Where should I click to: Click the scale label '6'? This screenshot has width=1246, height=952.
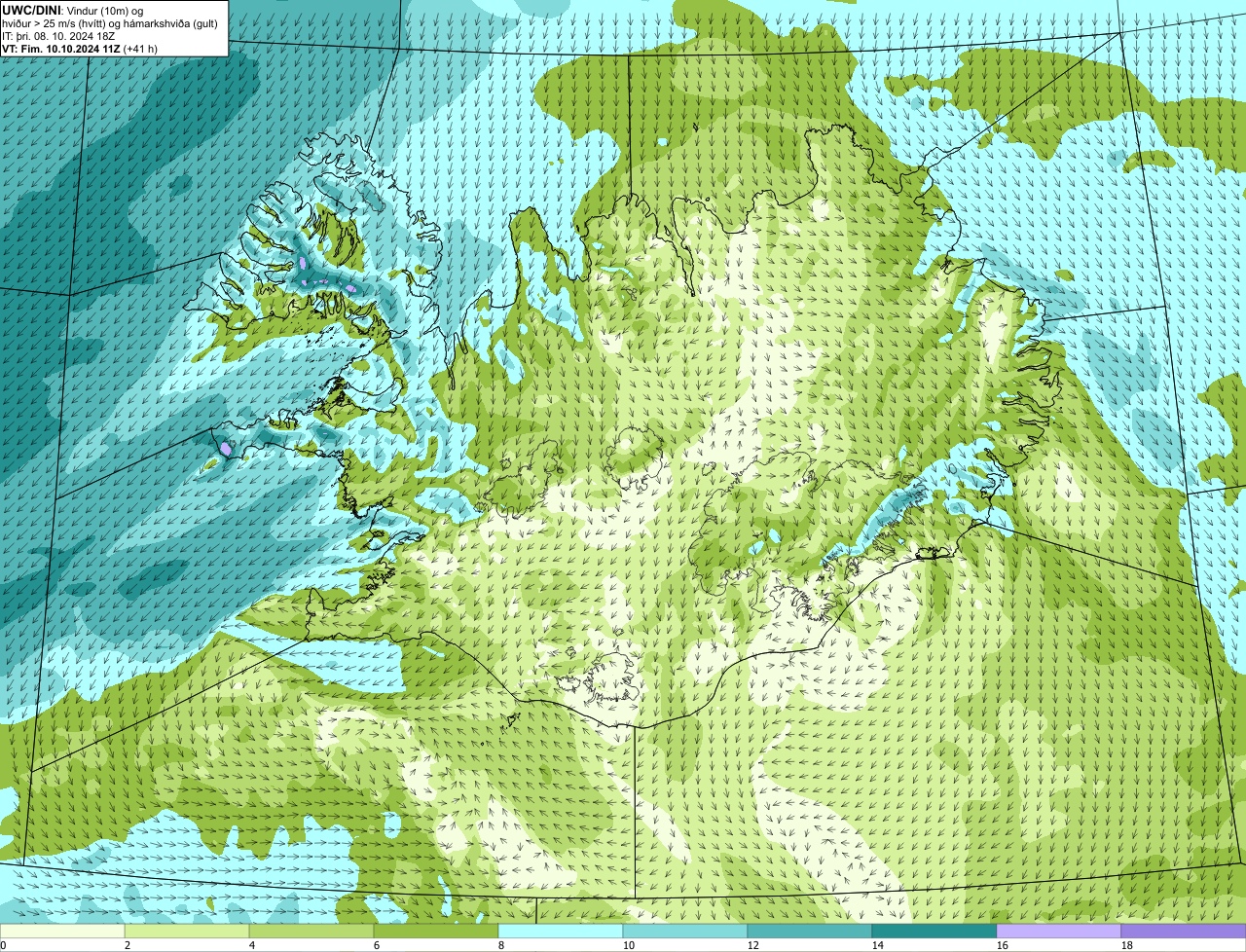point(377,945)
